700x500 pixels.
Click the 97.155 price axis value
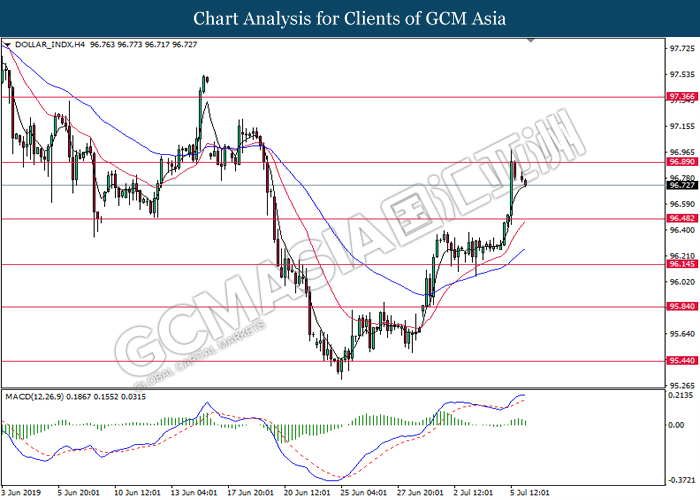(x=683, y=127)
